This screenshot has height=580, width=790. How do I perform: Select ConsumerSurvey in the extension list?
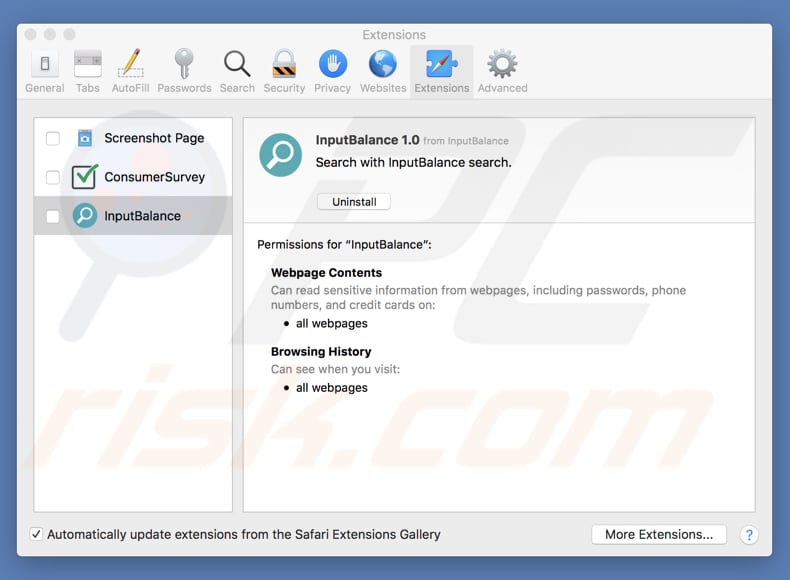[x=133, y=177]
